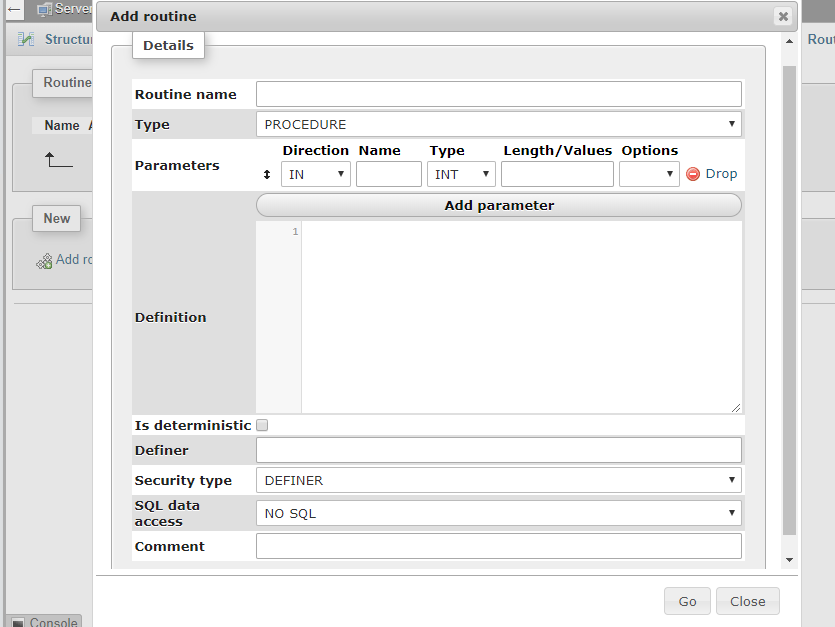Enable the Is deterministic checkbox

pyautogui.click(x=261, y=424)
